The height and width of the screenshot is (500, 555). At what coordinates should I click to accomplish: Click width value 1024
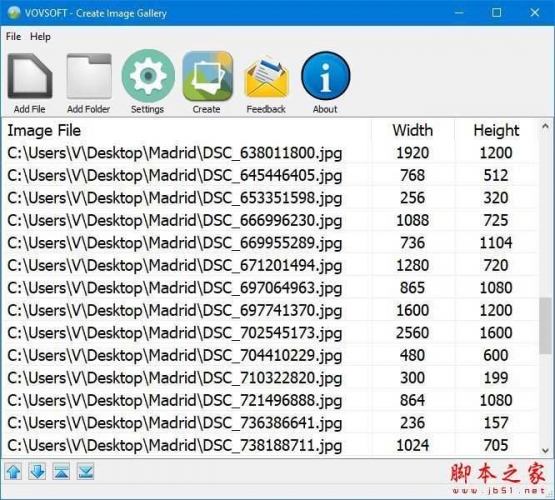coord(413,445)
